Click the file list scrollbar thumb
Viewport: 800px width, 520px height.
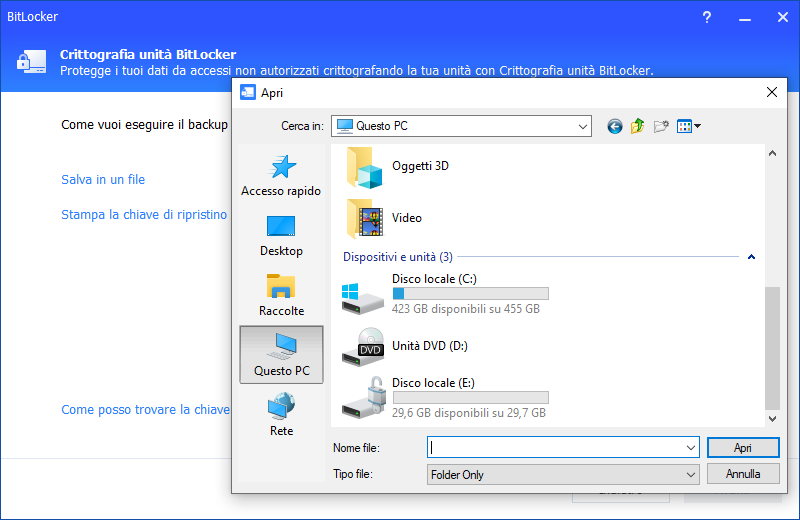click(772, 348)
